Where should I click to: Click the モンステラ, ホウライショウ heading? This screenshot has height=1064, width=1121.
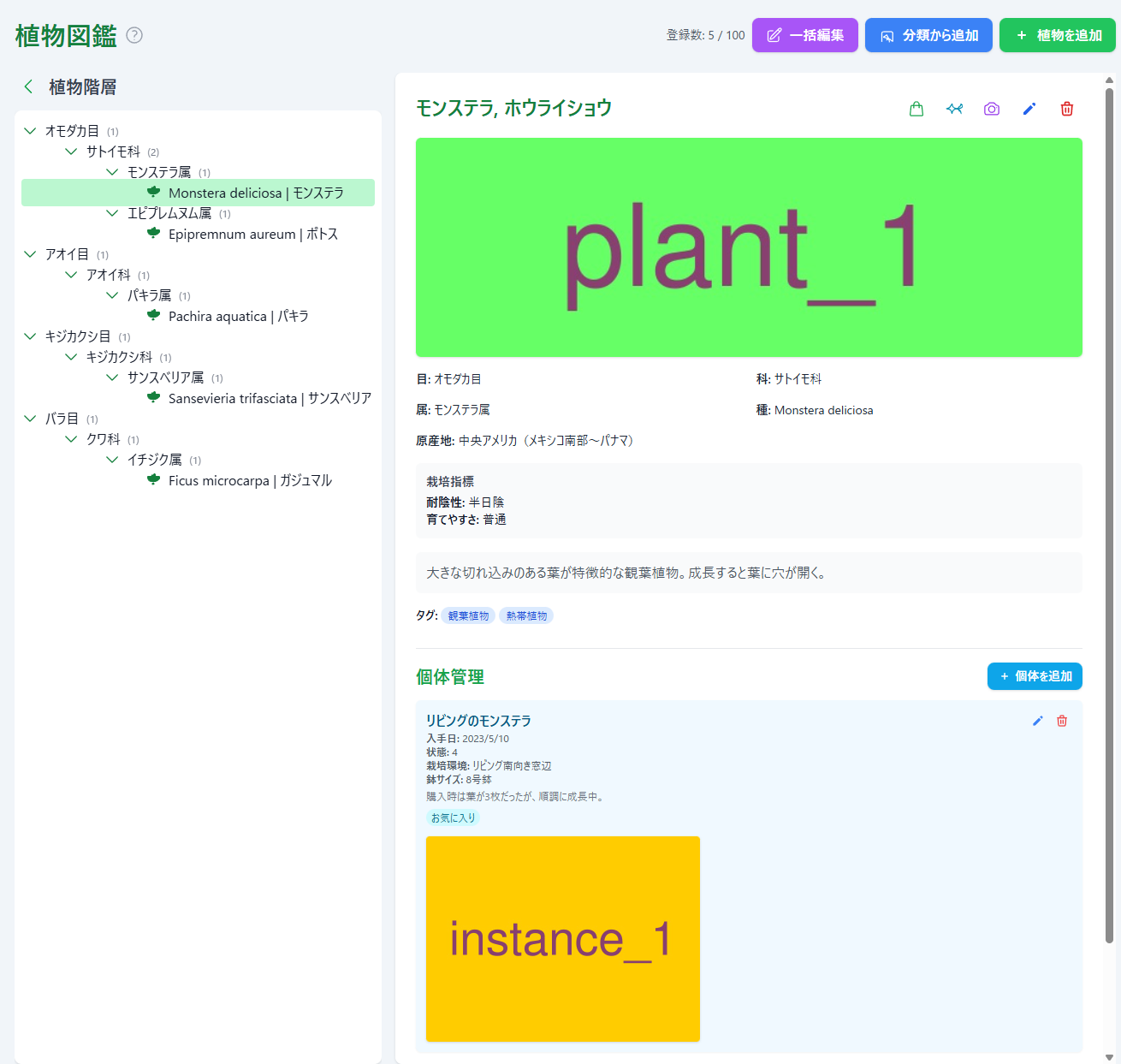click(513, 108)
